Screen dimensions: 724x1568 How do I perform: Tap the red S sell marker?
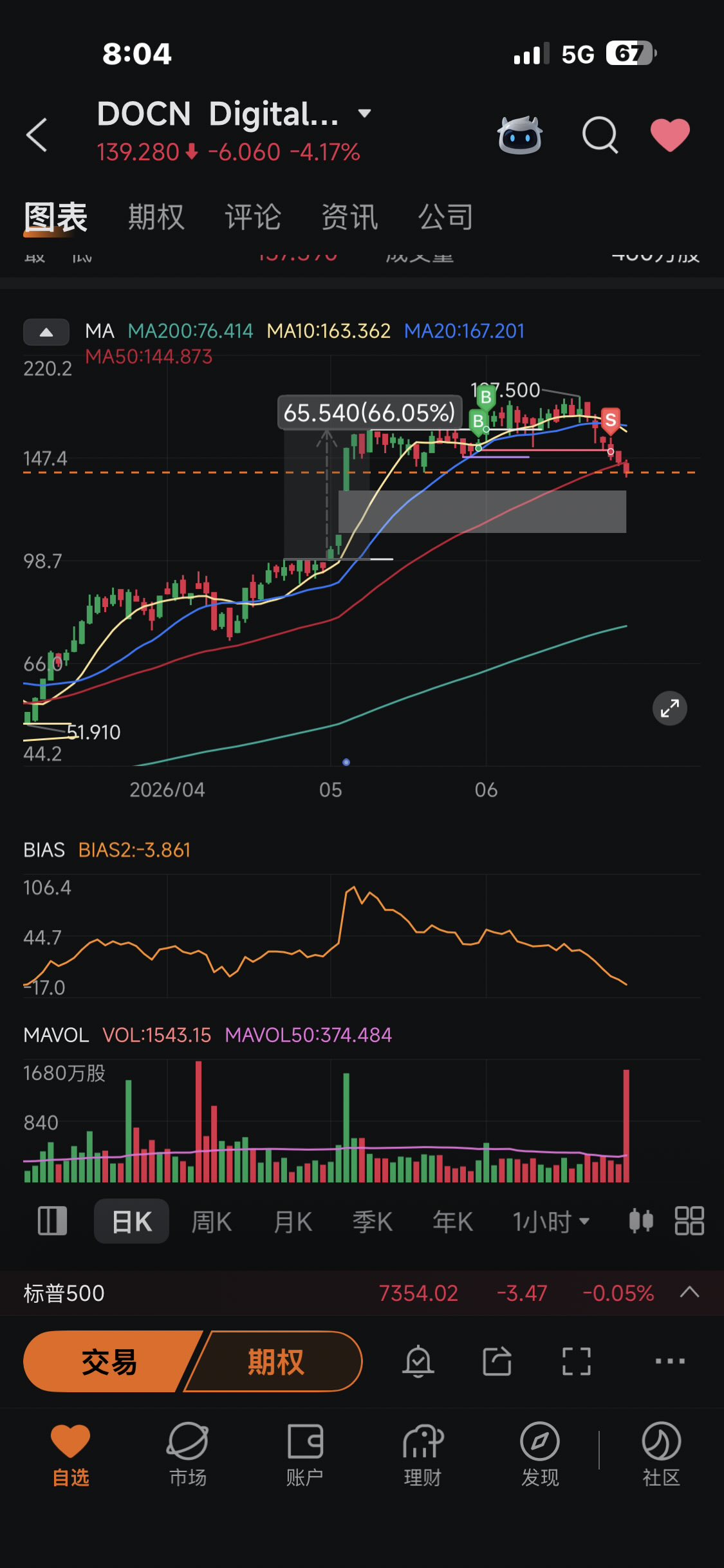(x=610, y=420)
